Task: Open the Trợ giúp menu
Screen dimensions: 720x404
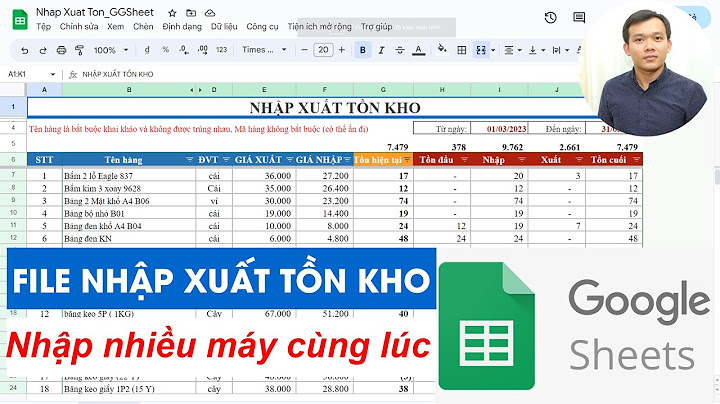Action: [x=377, y=27]
